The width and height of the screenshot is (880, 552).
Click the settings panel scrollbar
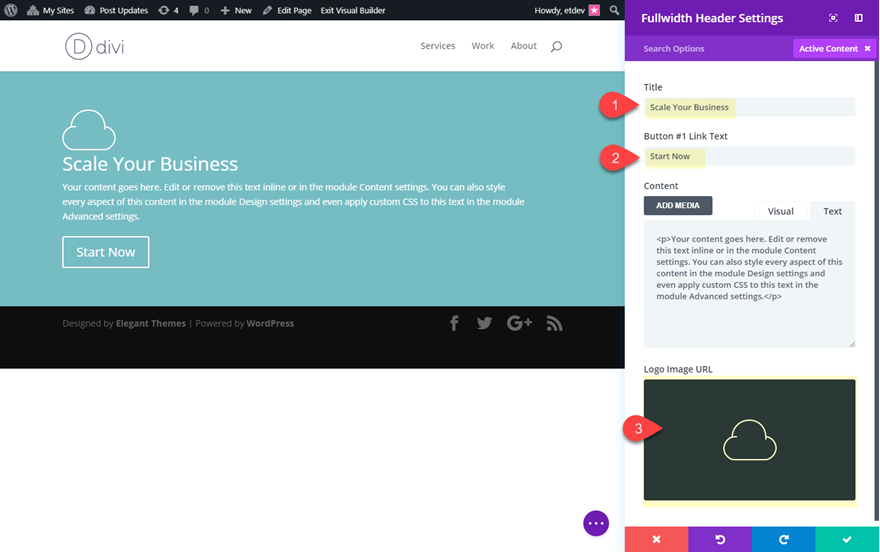pos(876,292)
